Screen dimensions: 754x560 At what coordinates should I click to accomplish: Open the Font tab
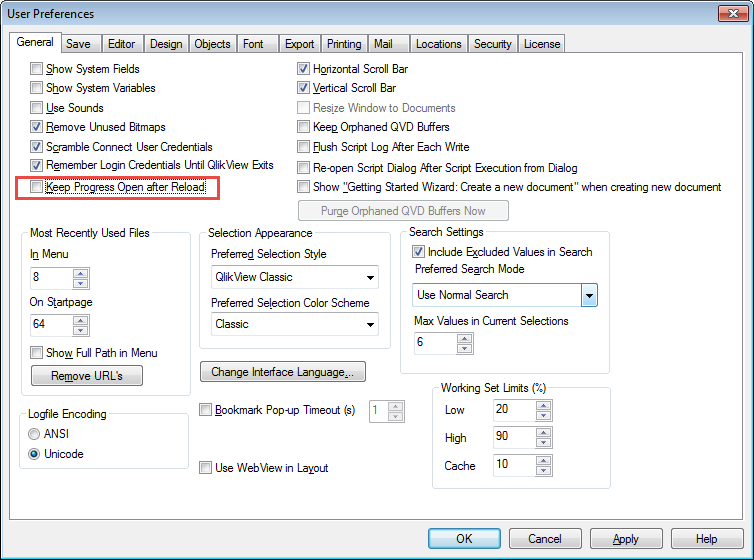coord(258,44)
